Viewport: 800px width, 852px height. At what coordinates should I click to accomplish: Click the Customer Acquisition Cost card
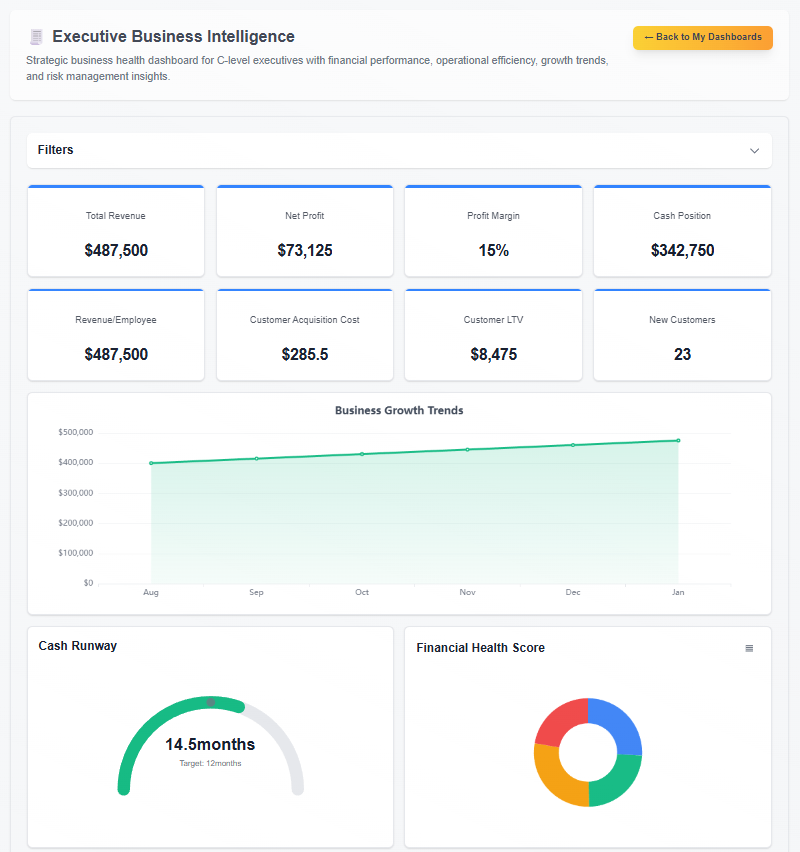tap(304, 335)
